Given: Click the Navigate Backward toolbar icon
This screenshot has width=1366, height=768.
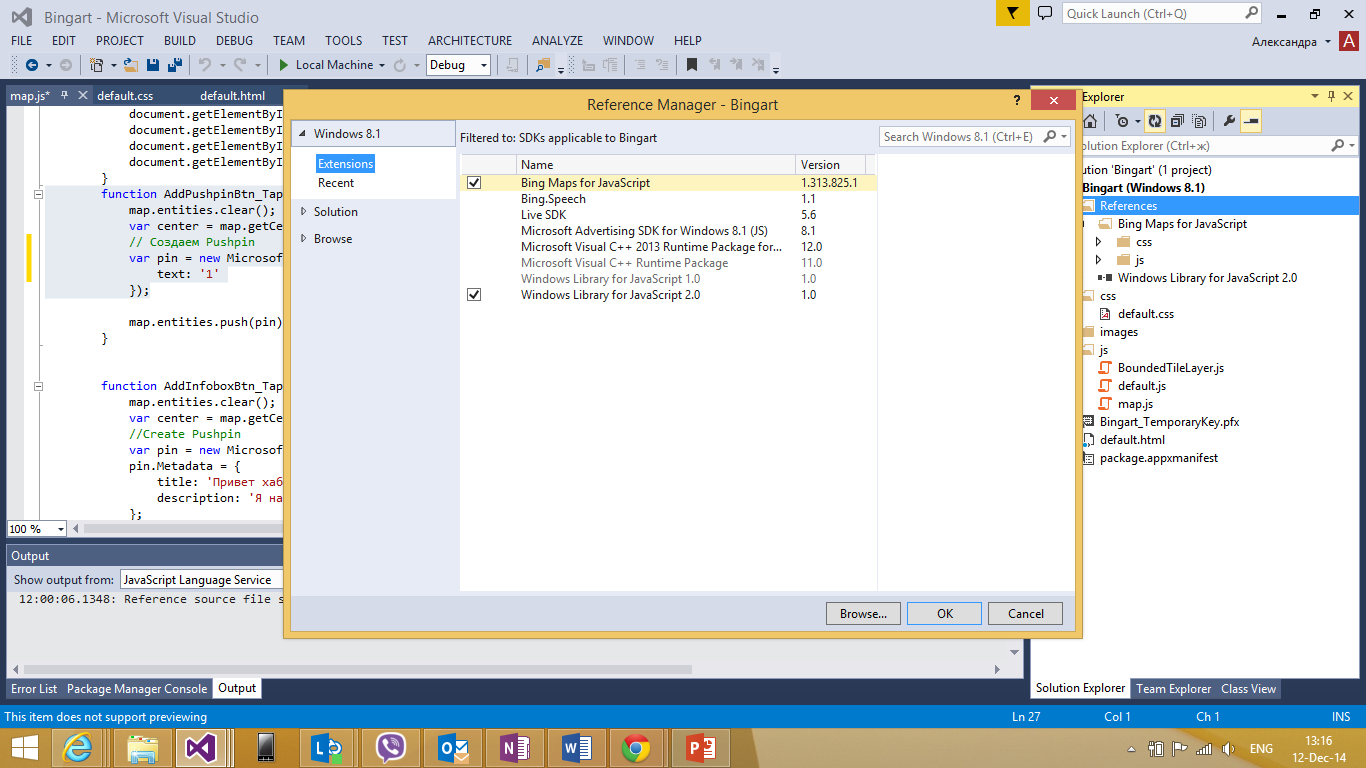Looking at the screenshot, I should click(31, 65).
